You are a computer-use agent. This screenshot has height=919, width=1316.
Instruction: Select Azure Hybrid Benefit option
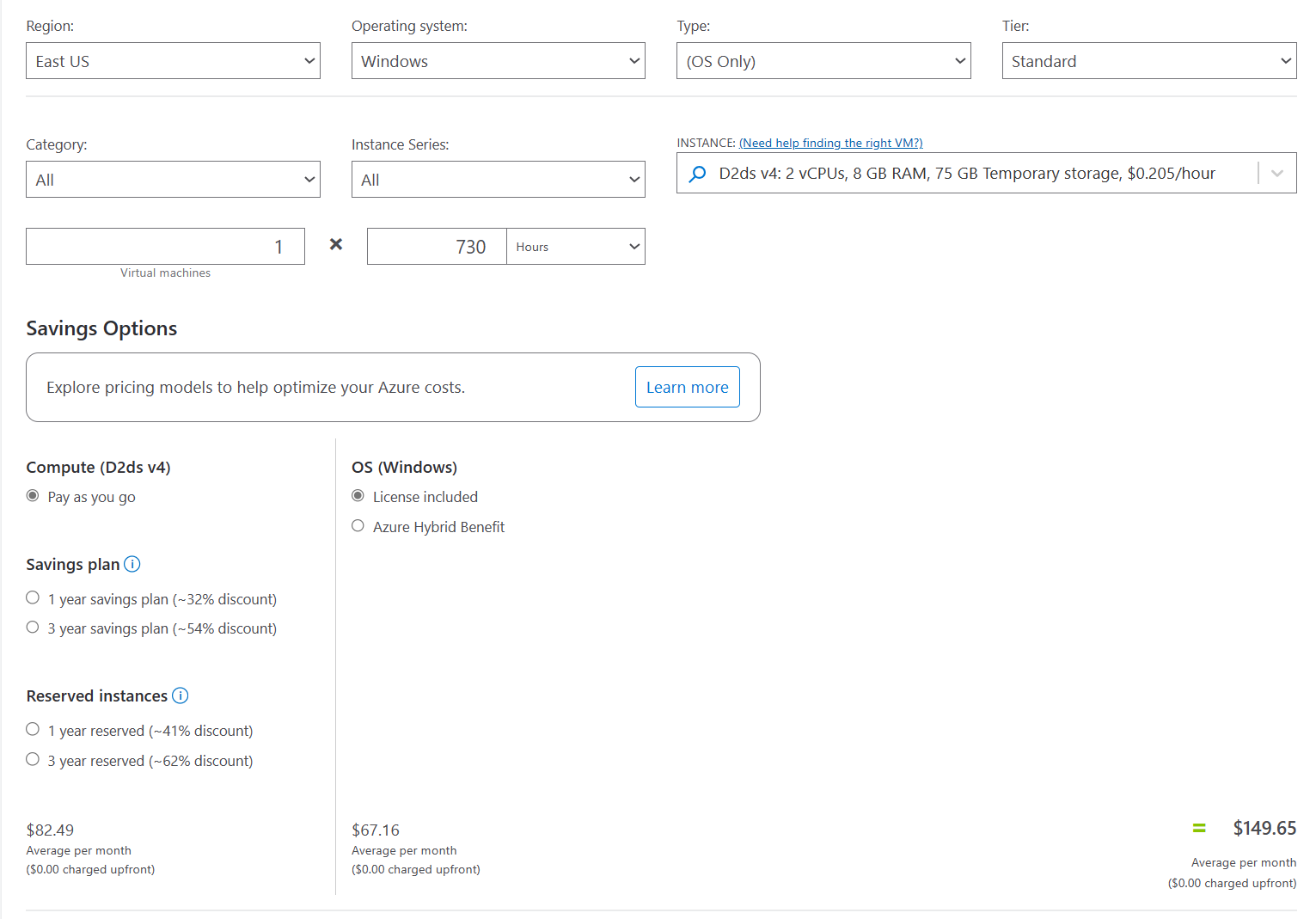pyautogui.click(x=358, y=525)
